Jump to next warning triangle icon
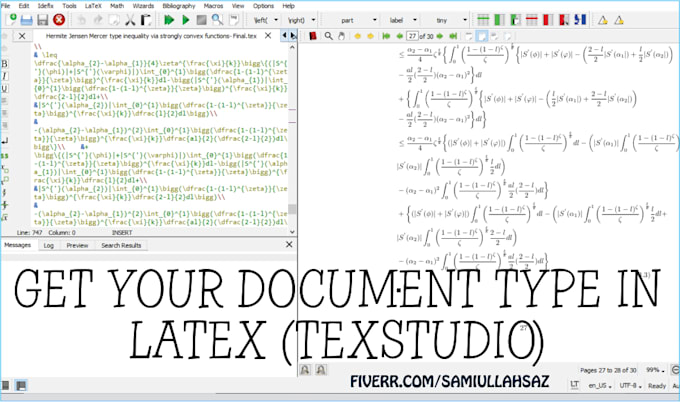This screenshot has width=680, height=402. [619, 20]
